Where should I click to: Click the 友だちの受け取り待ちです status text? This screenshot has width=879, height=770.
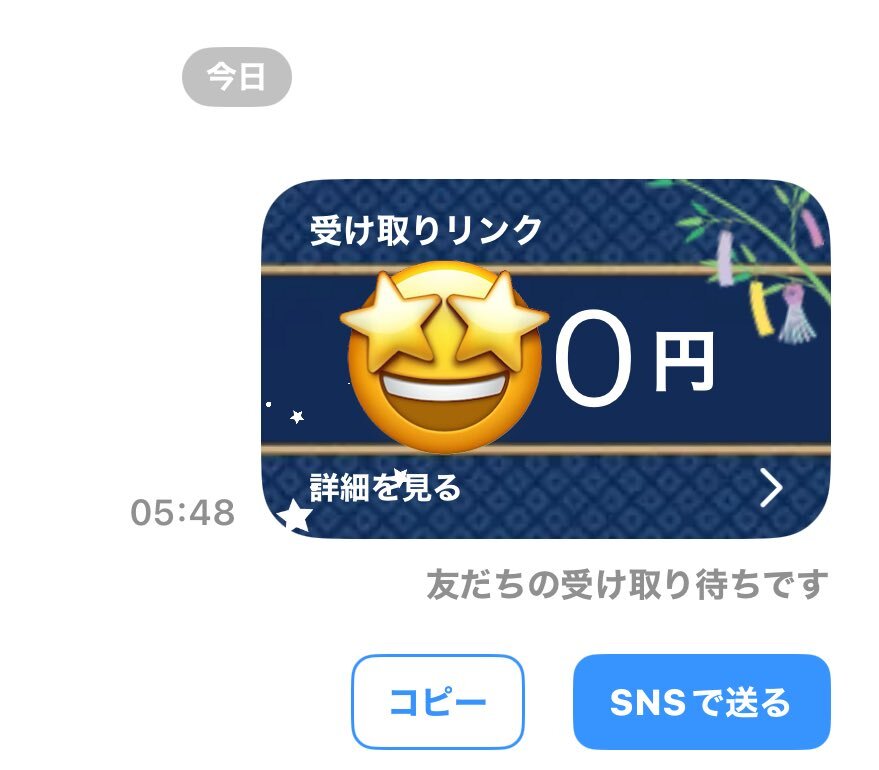[x=627, y=584]
